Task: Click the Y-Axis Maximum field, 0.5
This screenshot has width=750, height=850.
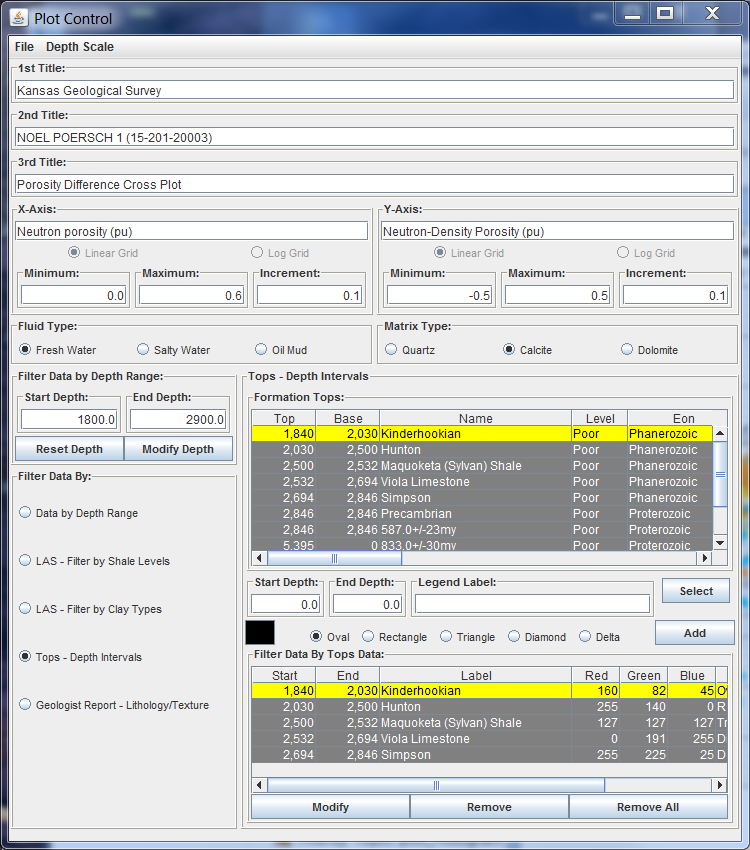Action: pyautogui.click(x=557, y=295)
